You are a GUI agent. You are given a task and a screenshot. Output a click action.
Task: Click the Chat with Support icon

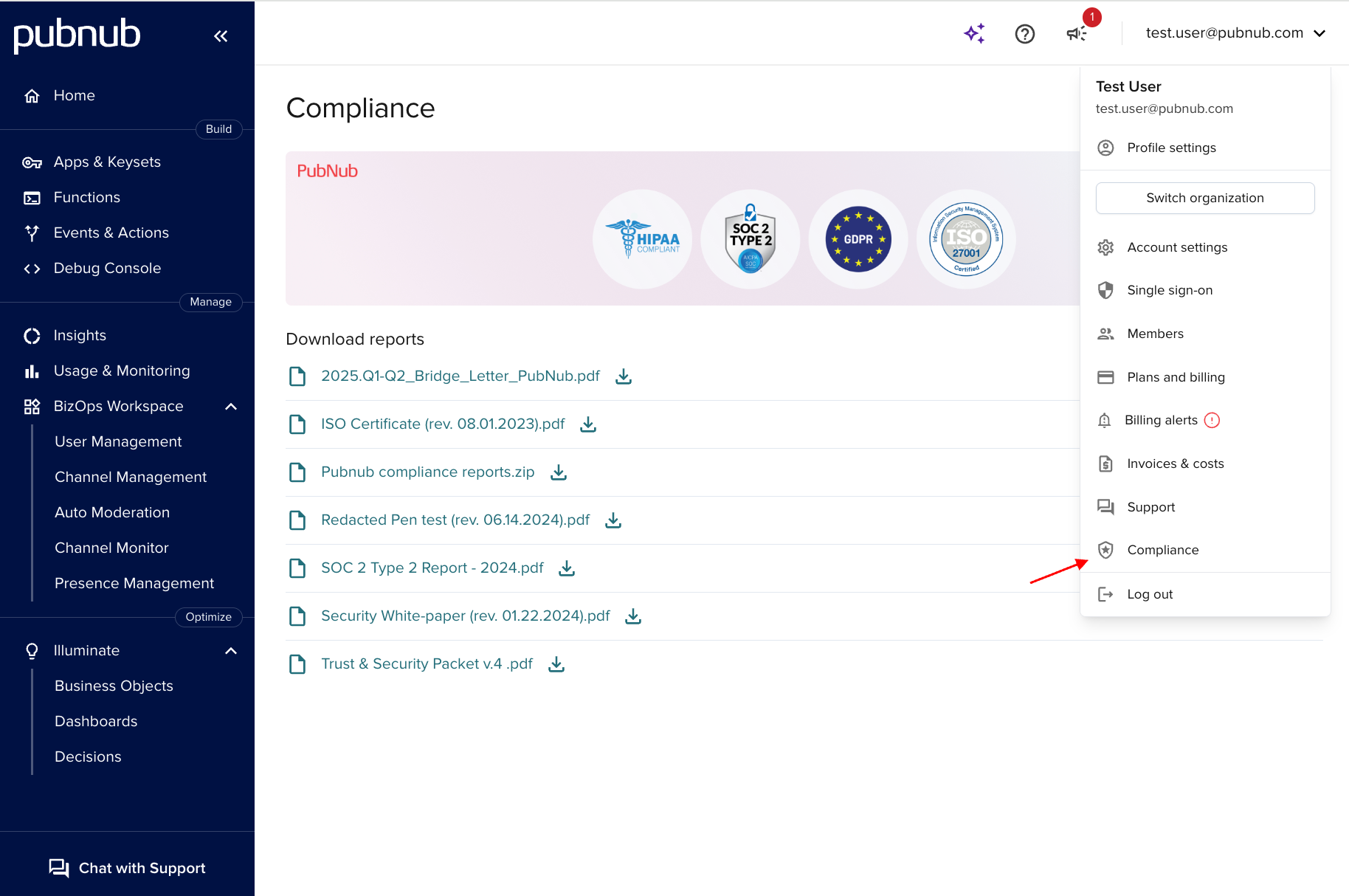click(59, 868)
